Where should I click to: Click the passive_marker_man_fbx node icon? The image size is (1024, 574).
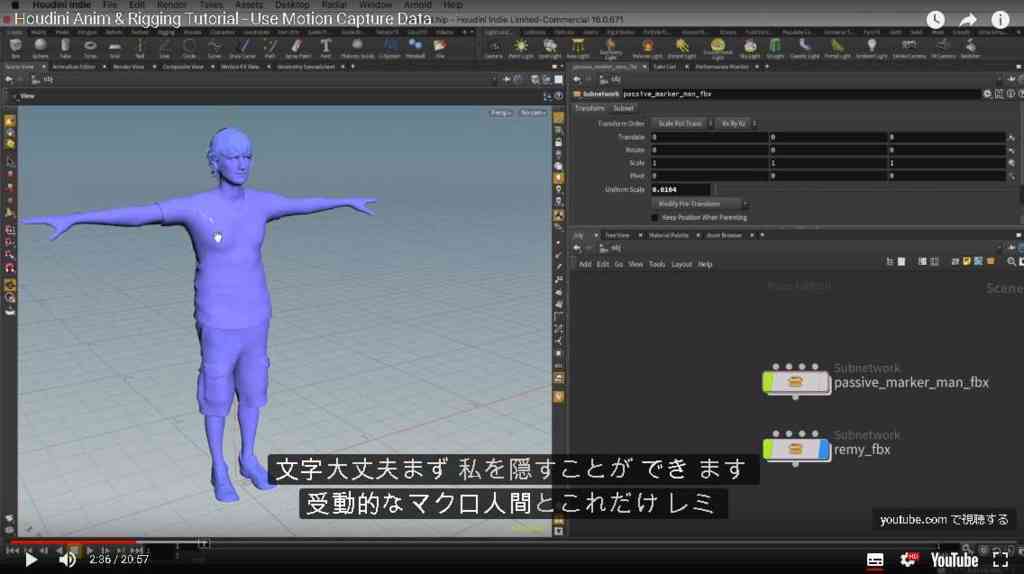point(795,382)
